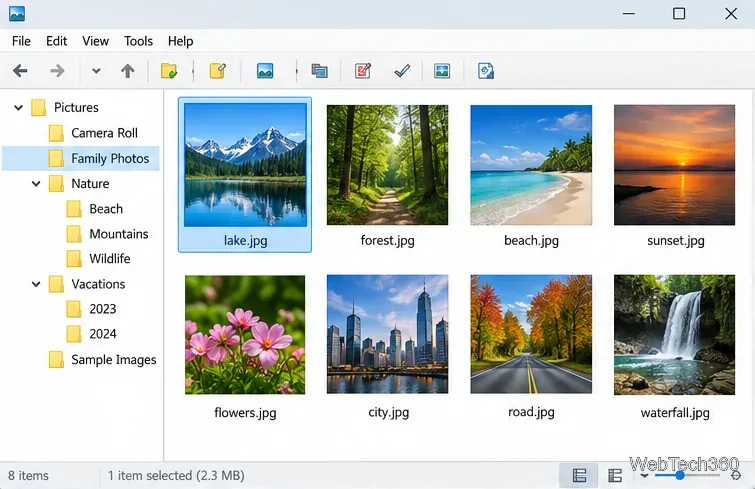Select the waterfall.jpg thumbnail
Viewport: 755px width, 489px height.
(674, 335)
